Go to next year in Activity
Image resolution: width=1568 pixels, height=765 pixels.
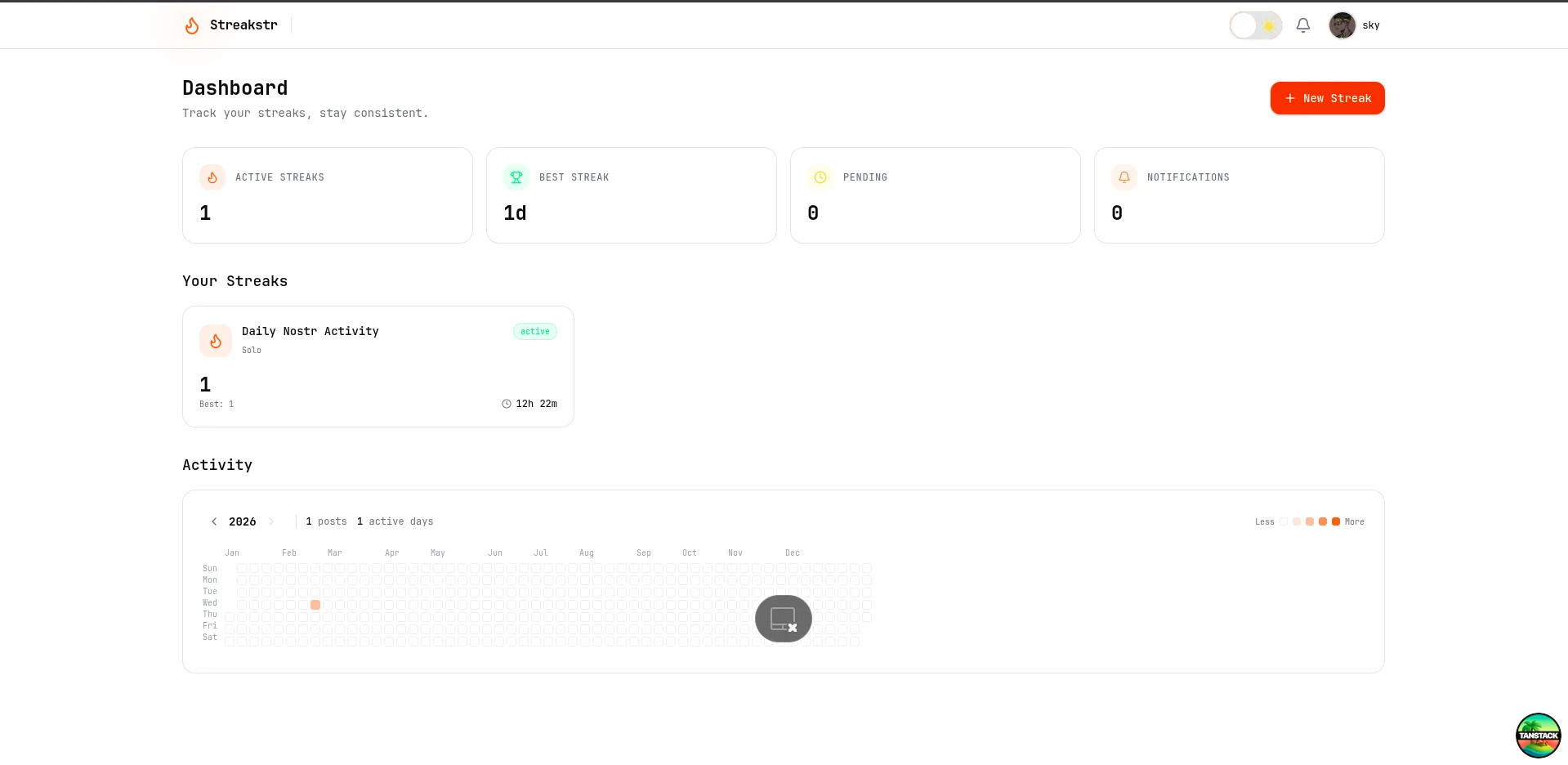tap(271, 521)
